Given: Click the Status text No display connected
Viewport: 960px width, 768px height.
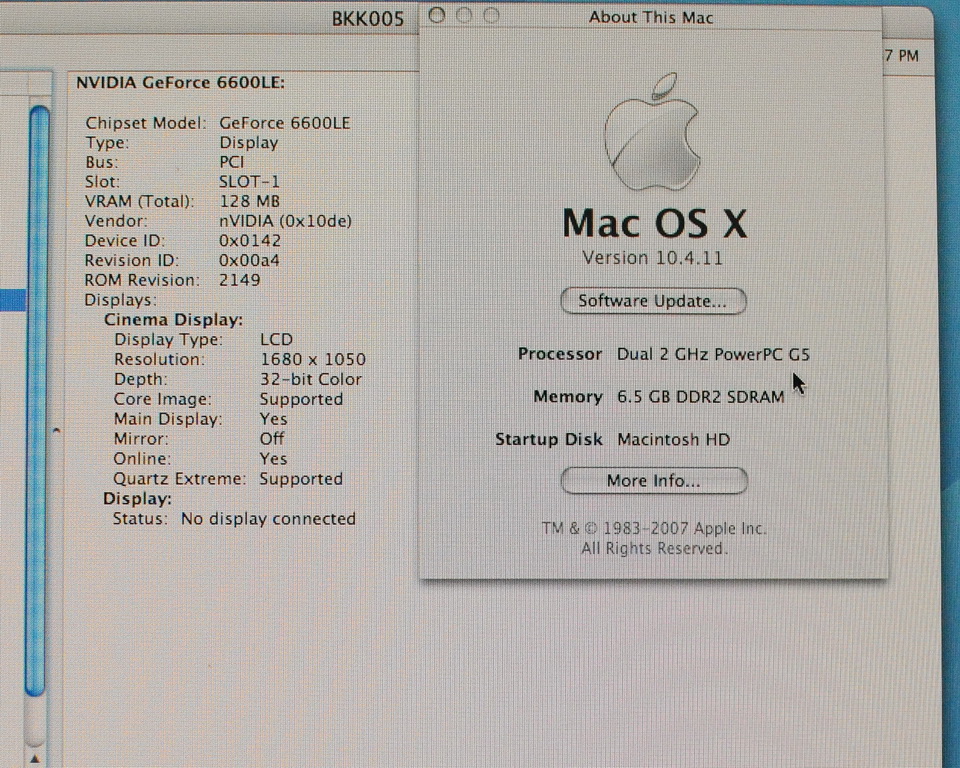Looking at the screenshot, I should pyautogui.click(x=268, y=519).
